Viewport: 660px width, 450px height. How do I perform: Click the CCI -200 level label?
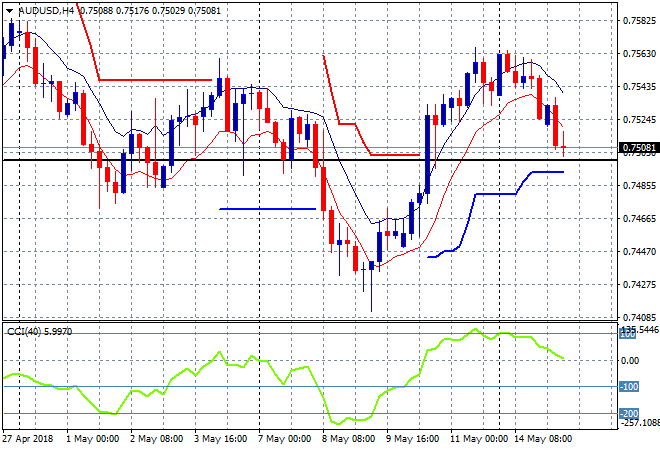tap(629, 414)
